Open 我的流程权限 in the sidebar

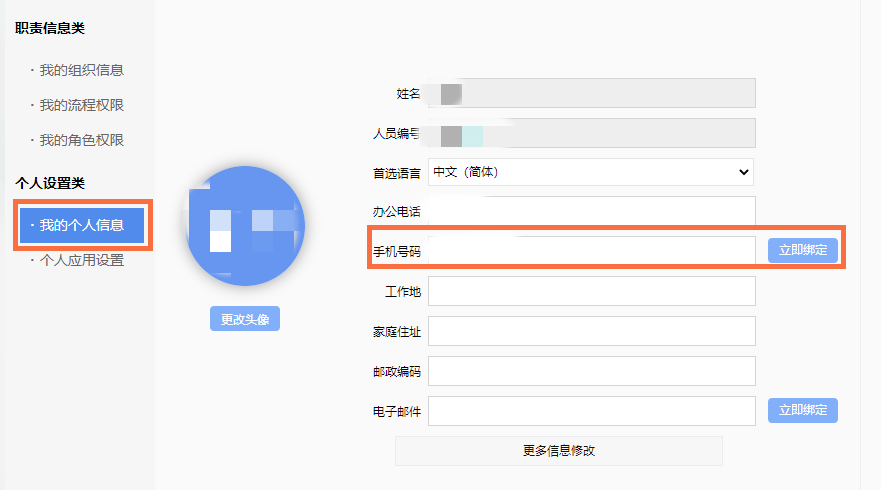[x=81, y=105]
